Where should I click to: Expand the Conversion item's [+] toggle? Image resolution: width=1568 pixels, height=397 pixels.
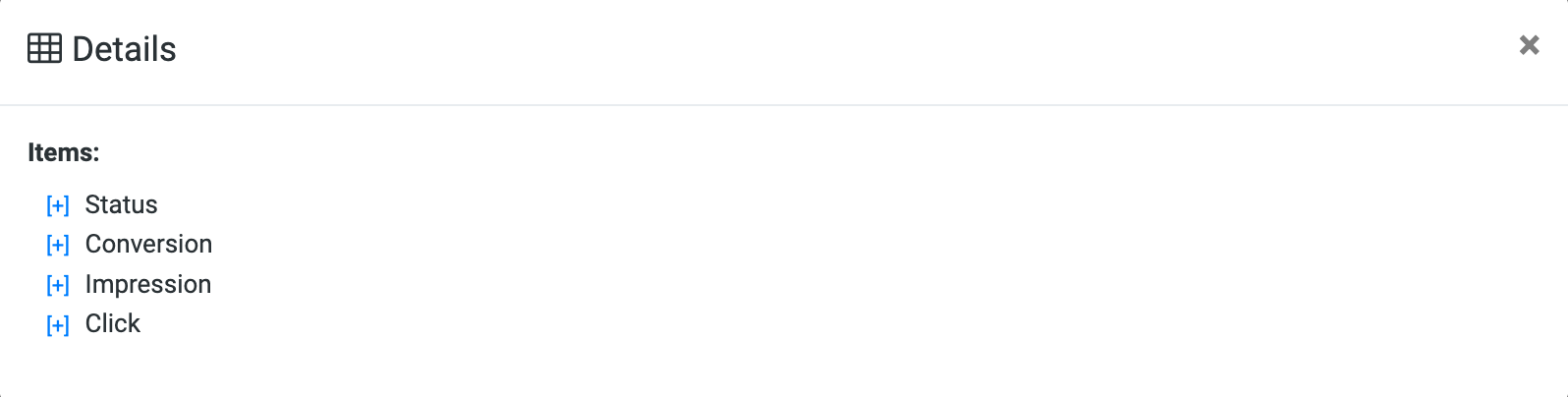[58, 245]
